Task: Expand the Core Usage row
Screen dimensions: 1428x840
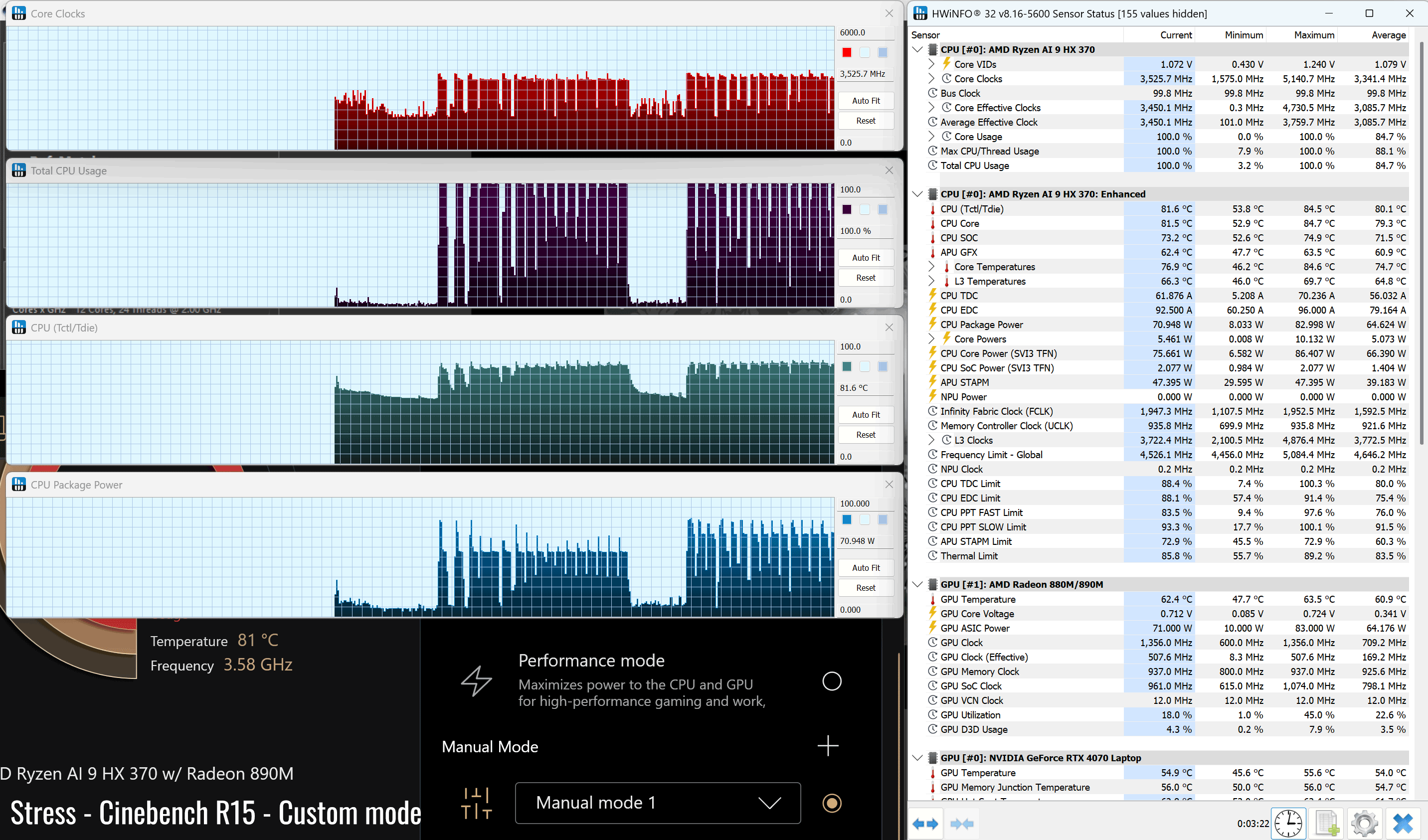Action: click(931, 137)
